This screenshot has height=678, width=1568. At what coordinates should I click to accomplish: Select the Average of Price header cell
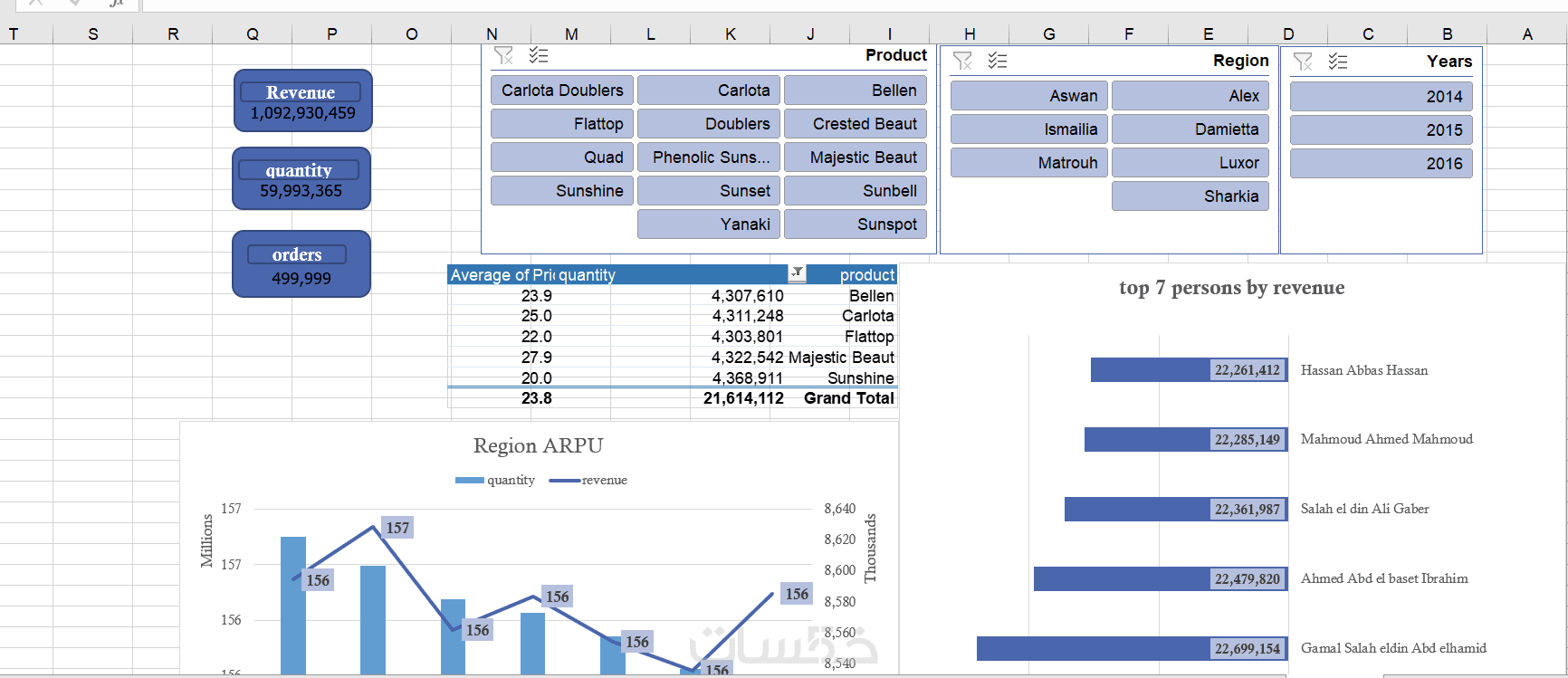(x=502, y=274)
